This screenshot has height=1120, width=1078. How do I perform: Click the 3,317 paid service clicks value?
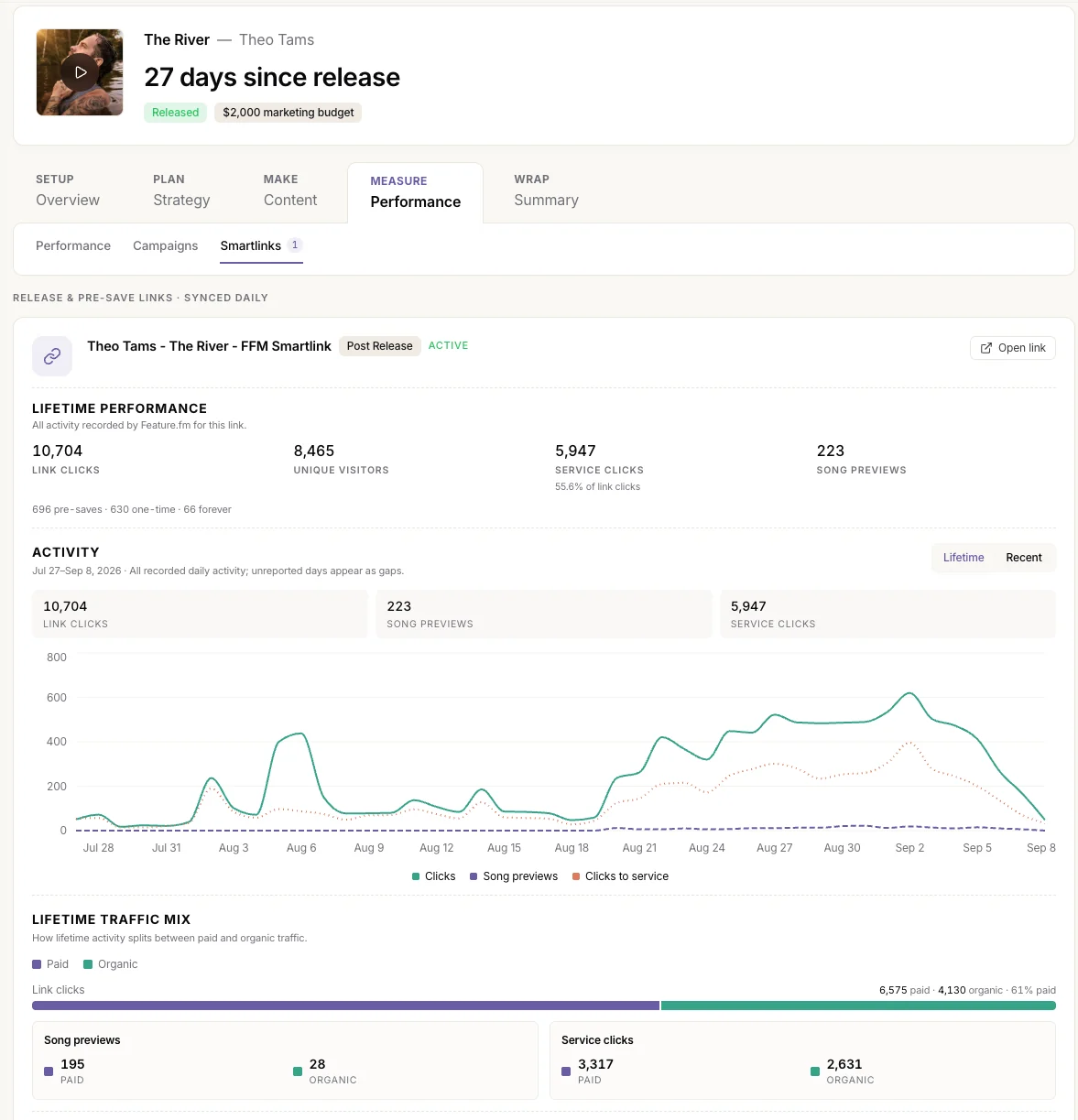pyautogui.click(x=596, y=1064)
